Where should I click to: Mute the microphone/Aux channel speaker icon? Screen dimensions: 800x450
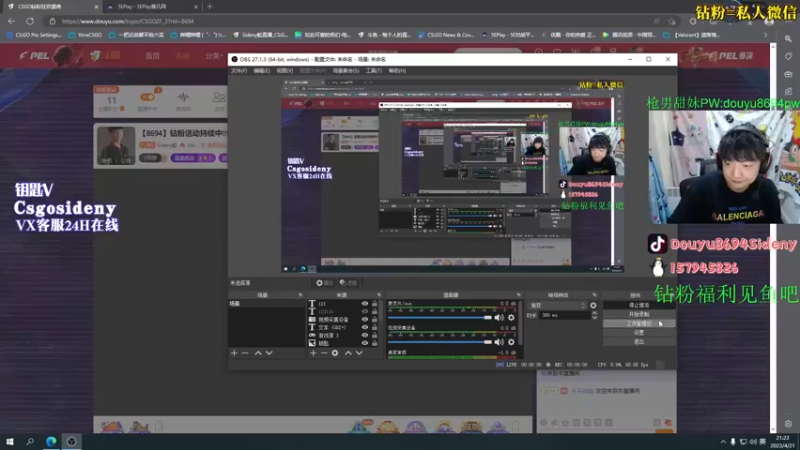tap(499, 317)
